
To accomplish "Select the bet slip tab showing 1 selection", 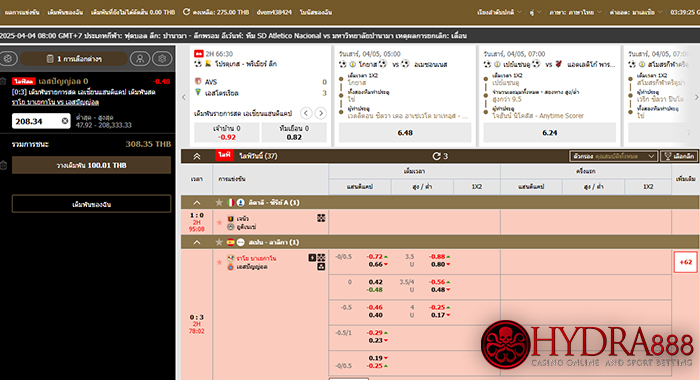I will [74, 58].
